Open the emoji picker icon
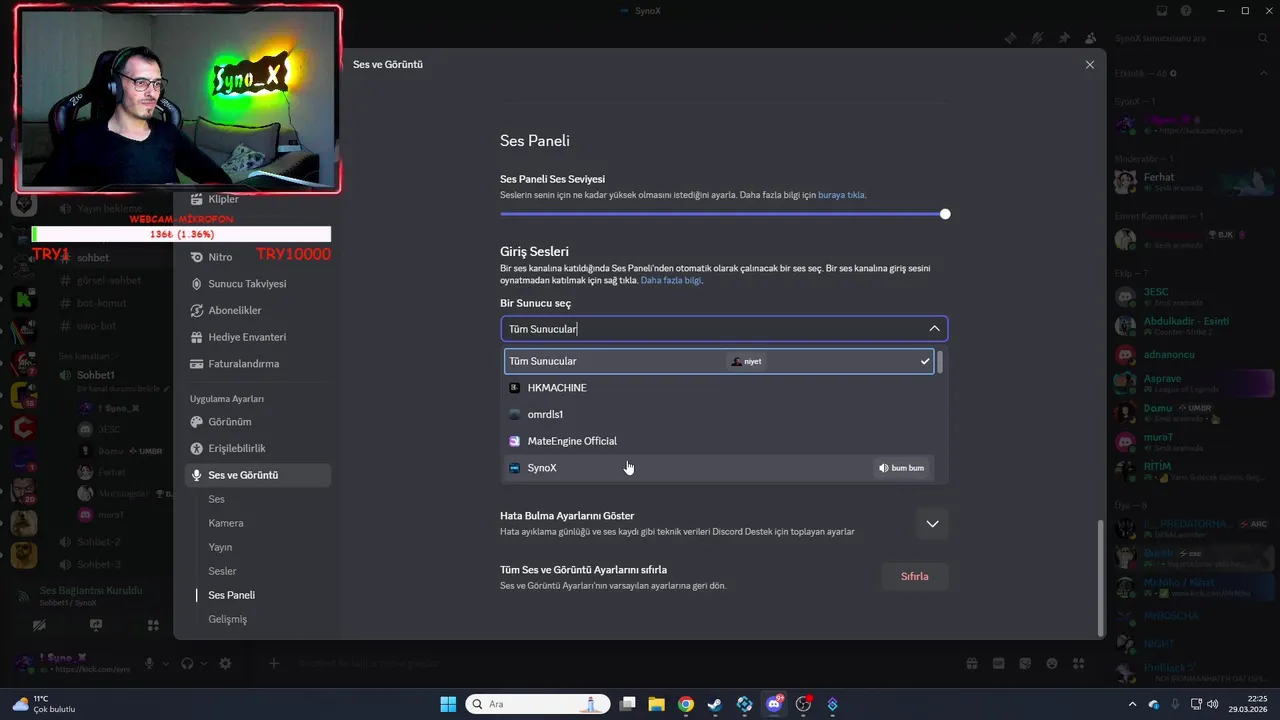Screen dimensions: 1280x720 tap(1052, 663)
